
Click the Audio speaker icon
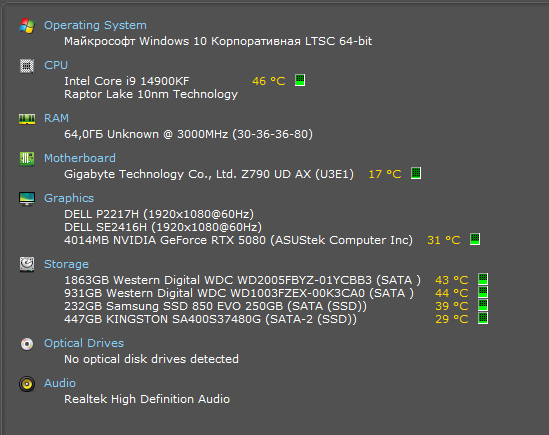(x=27, y=384)
